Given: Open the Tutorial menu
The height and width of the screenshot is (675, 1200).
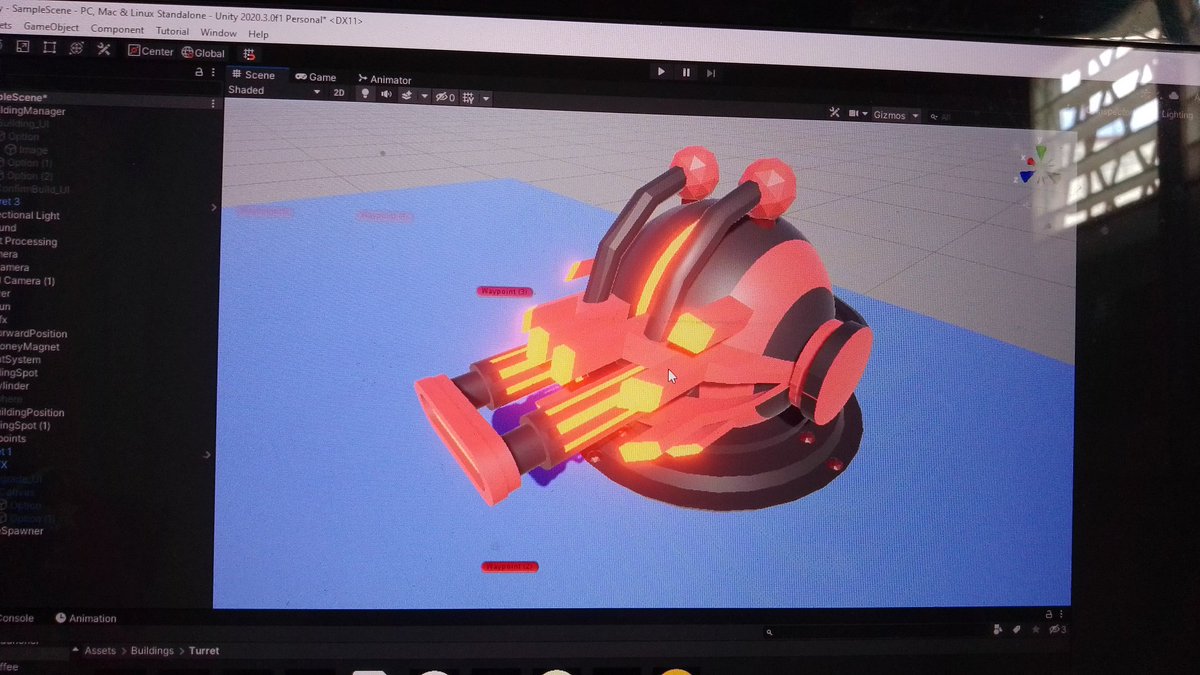Looking at the screenshot, I should tap(172, 31).
